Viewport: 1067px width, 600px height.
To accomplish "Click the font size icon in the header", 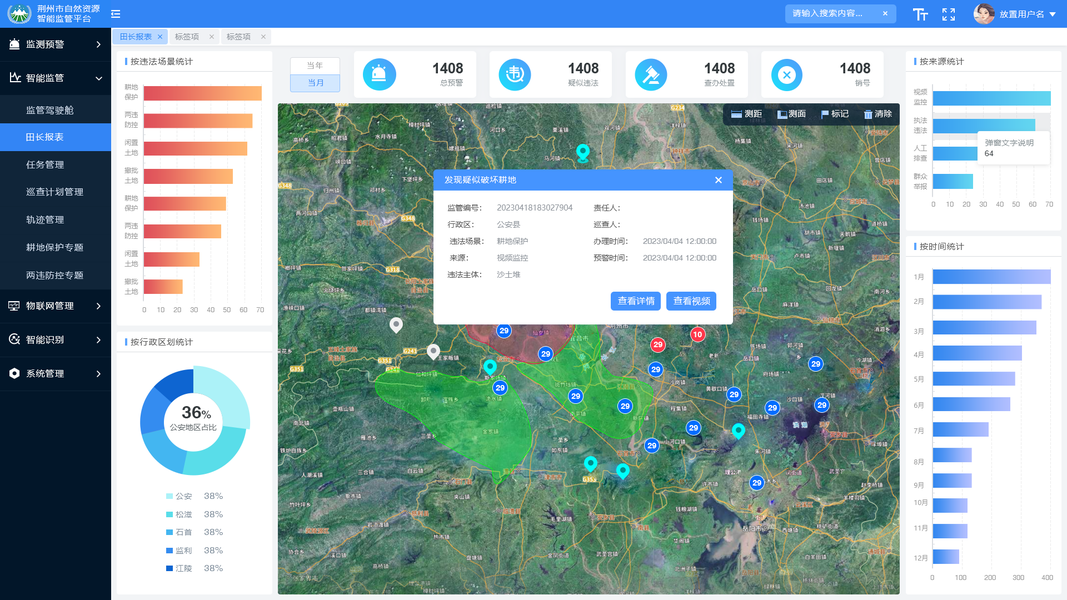I will 920,14.
